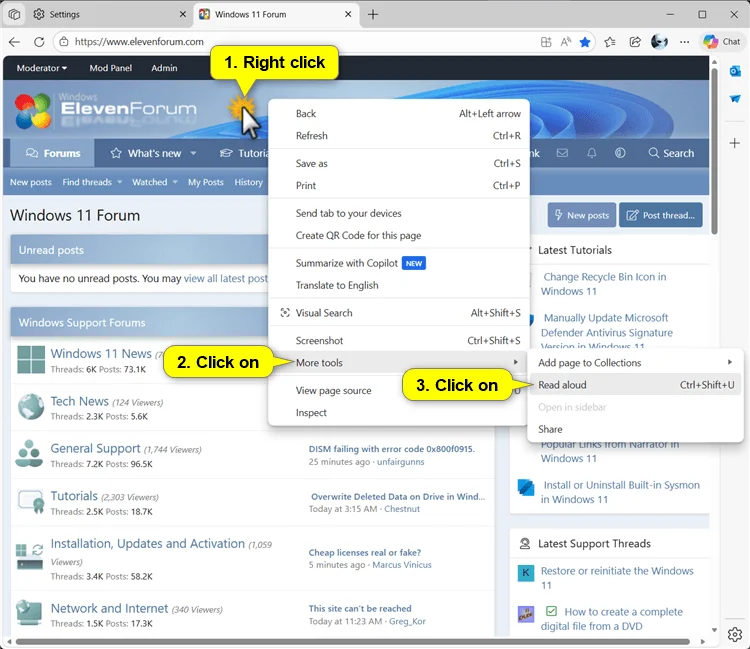Expand the More tools submenu arrow
Screen dimensions: 750x649
point(516,363)
